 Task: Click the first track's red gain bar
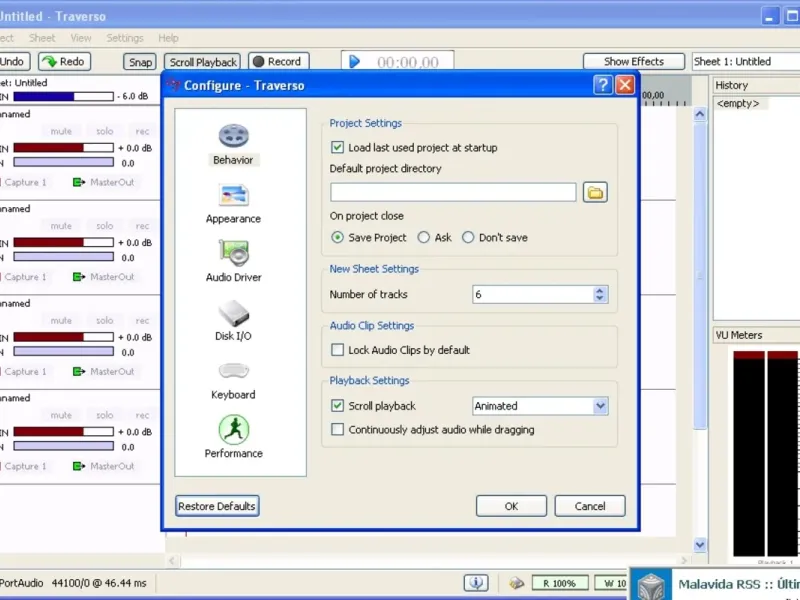tap(63, 148)
